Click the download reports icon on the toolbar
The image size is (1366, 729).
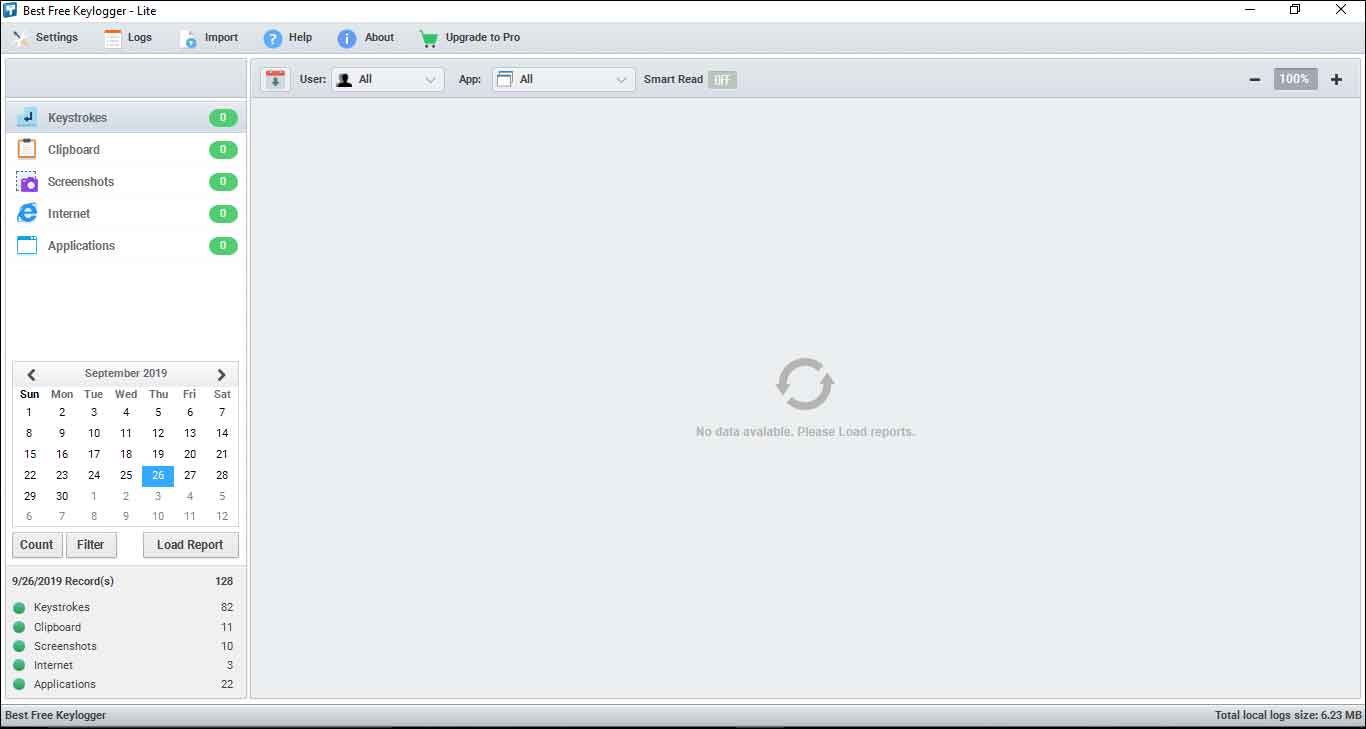(x=275, y=78)
